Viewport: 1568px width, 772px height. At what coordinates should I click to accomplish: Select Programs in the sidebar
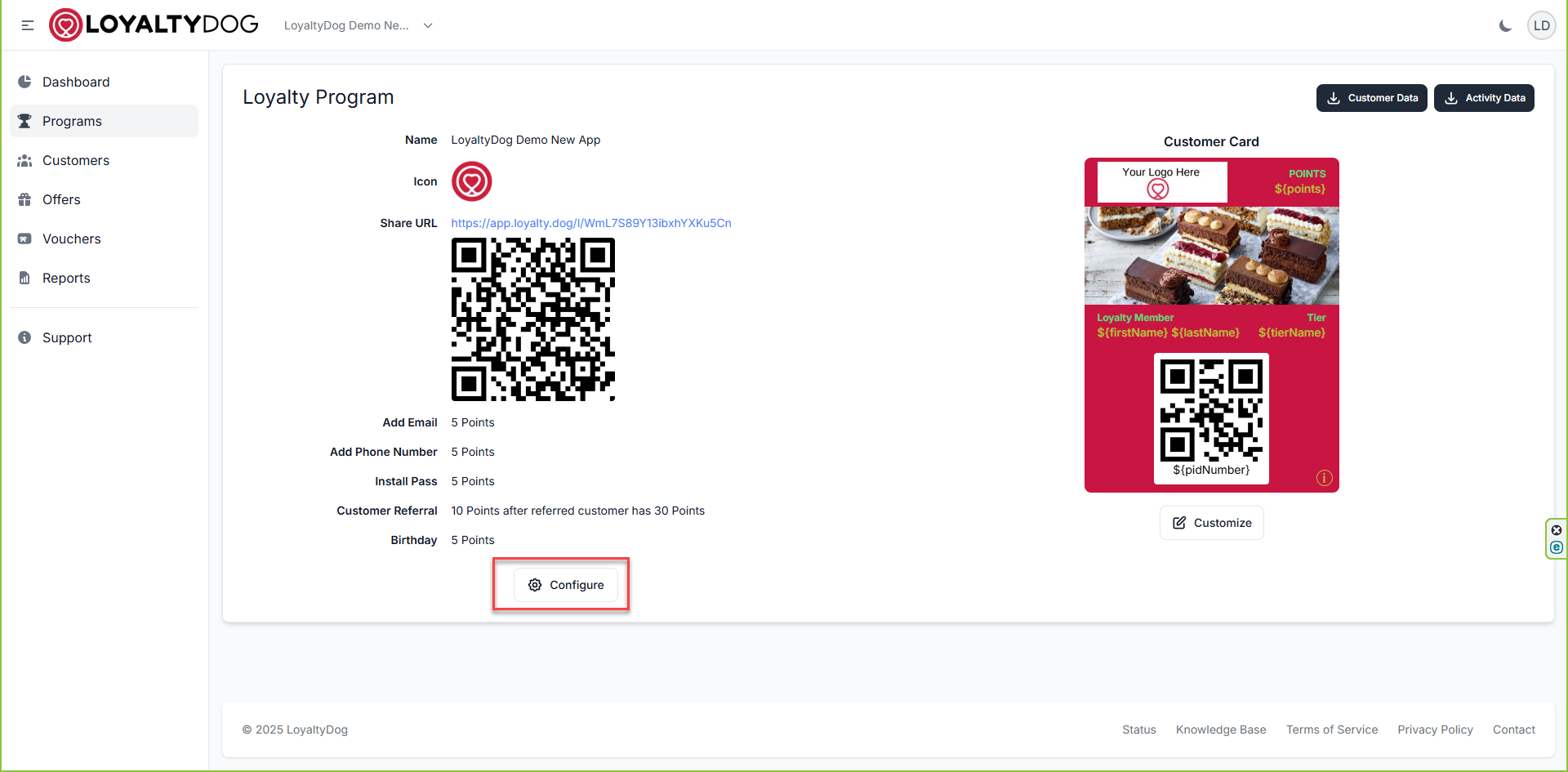coord(104,121)
